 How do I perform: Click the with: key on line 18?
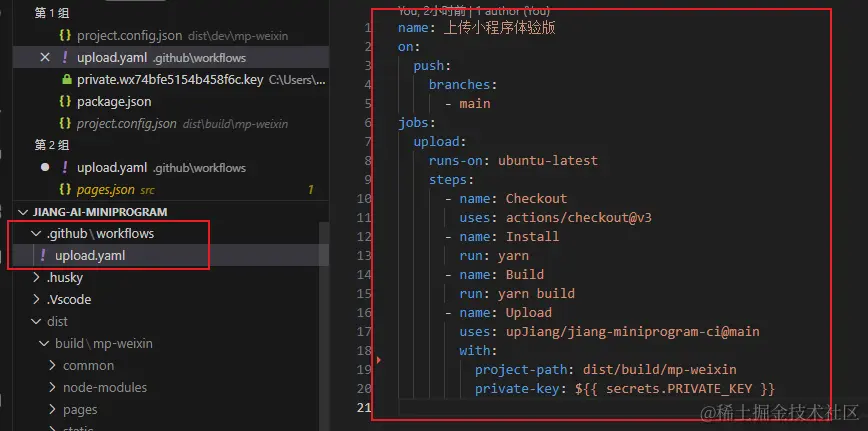click(478, 351)
